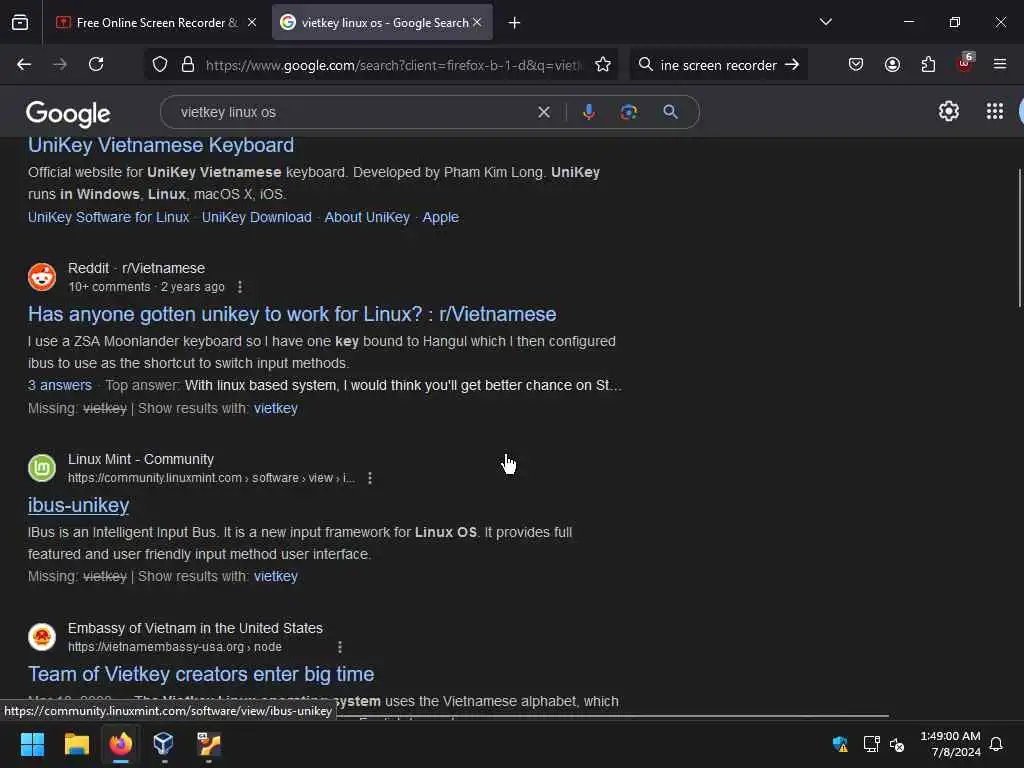Show site security padlock info
The height and width of the screenshot is (768, 1024).
[x=188, y=65]
